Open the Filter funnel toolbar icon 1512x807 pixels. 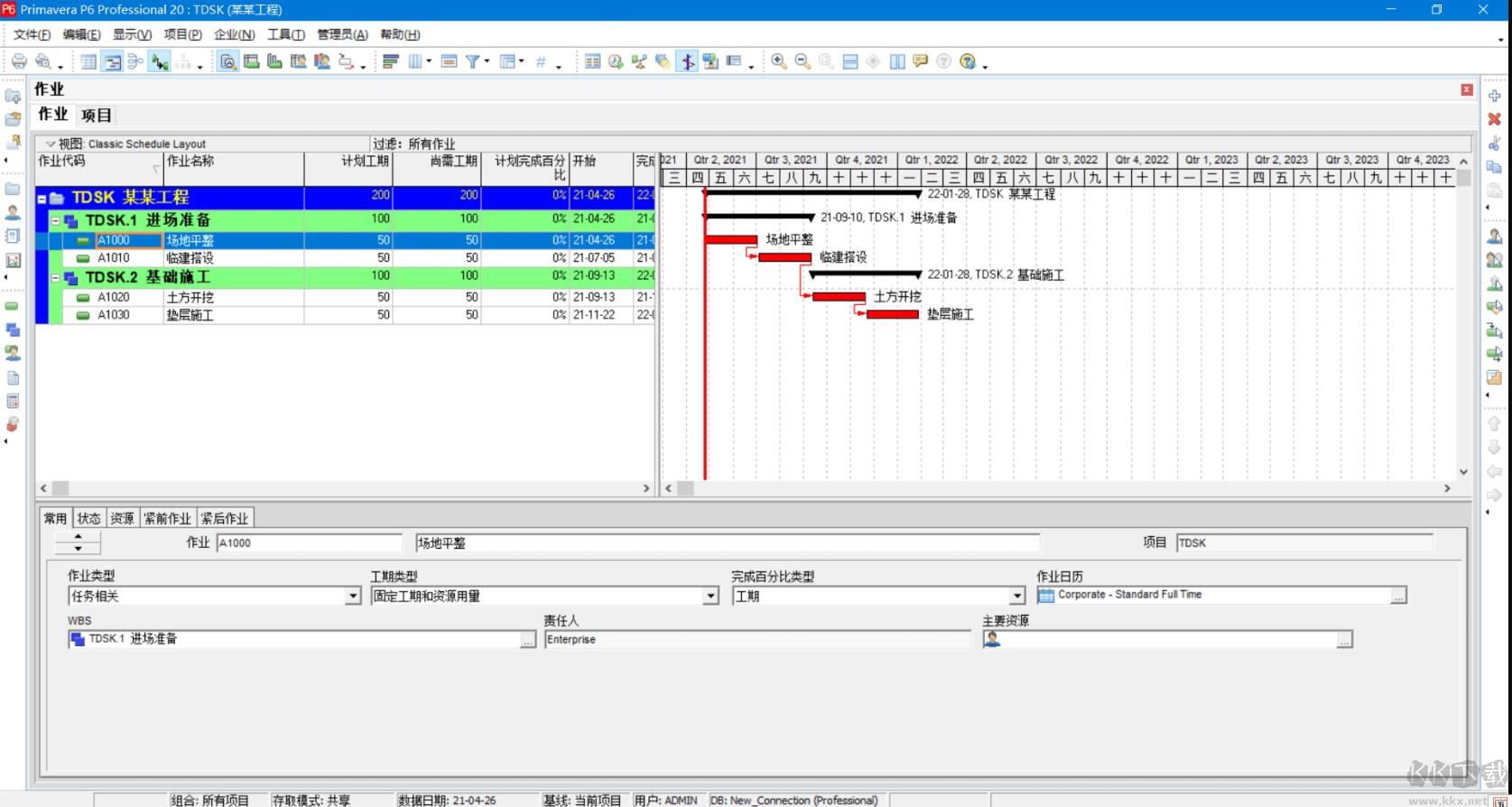(x=472, y=61)
